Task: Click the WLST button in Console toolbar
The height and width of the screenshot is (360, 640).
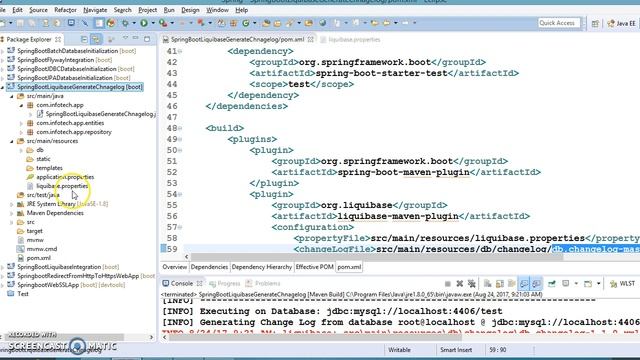Action: point(622,284)
